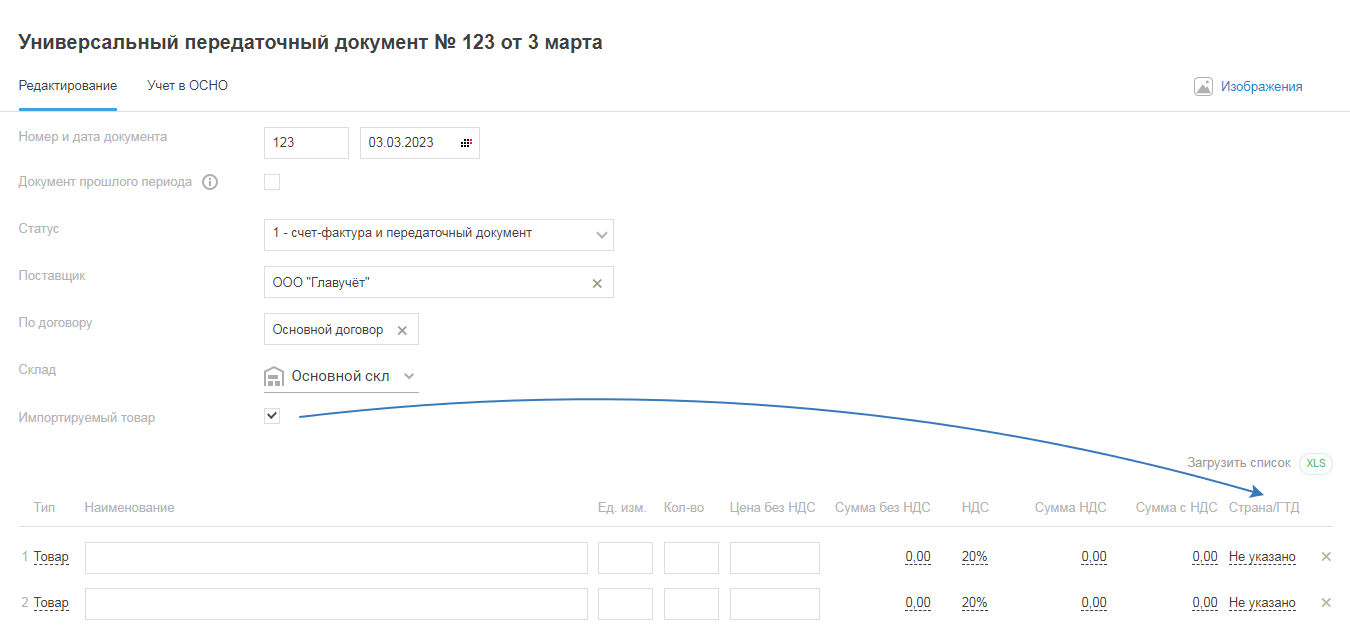1350x625 pixels.
Task: Change НДС 20% rate in row 1
Action: pyautogui.click(x=974, y=557)
